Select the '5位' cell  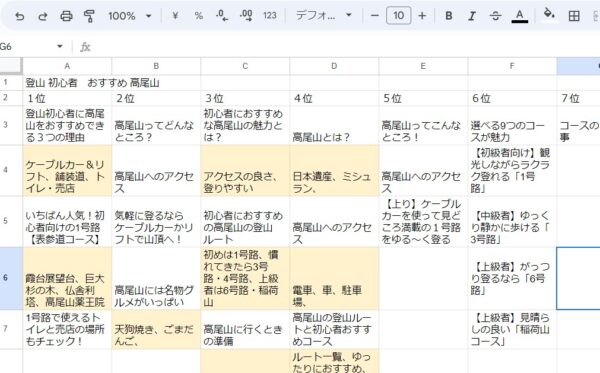pos(423,98)
